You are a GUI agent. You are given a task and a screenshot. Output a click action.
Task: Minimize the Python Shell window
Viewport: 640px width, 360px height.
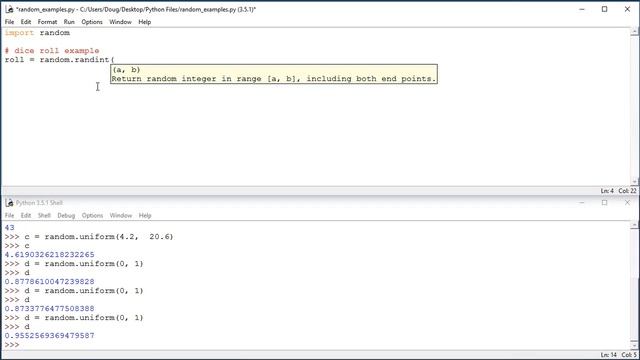point(582,202)
